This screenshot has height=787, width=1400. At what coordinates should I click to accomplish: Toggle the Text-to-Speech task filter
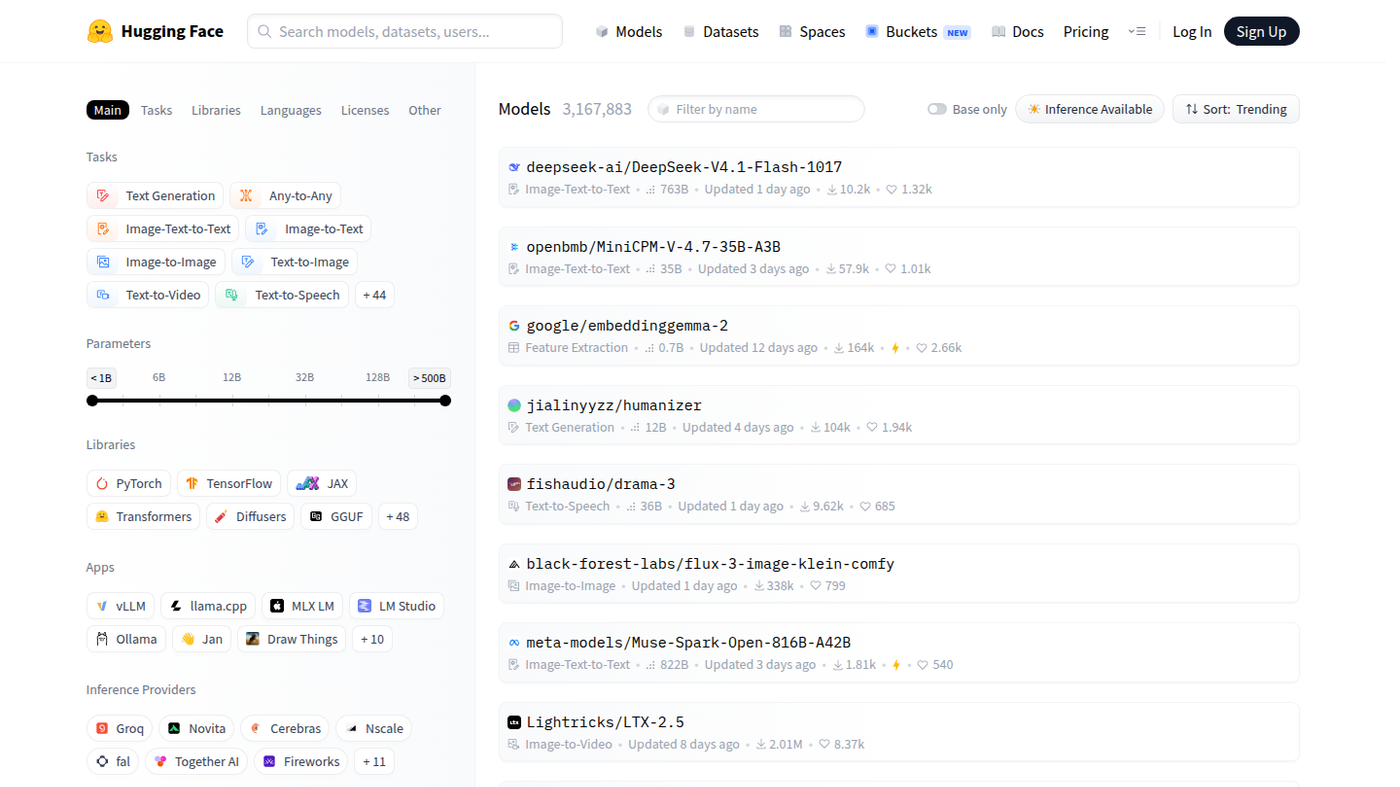(x=282, y=295)
